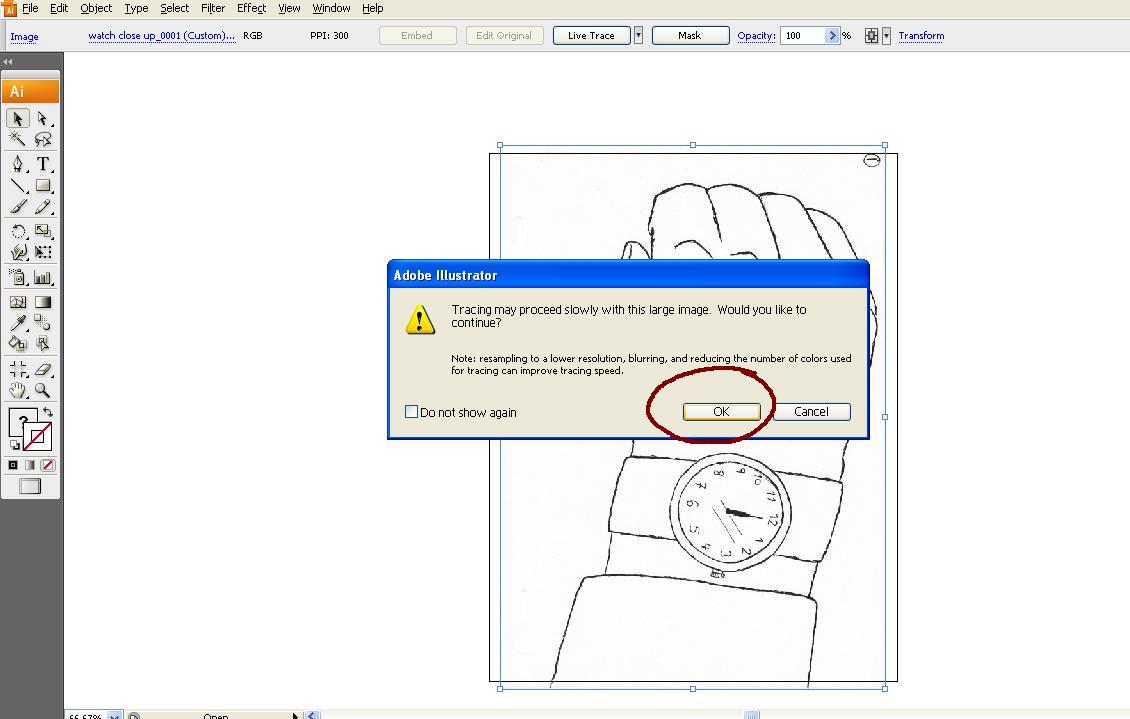Screen dimensions: 1130x719
Task: Choose the Column Graph tool
Action: 43,277
